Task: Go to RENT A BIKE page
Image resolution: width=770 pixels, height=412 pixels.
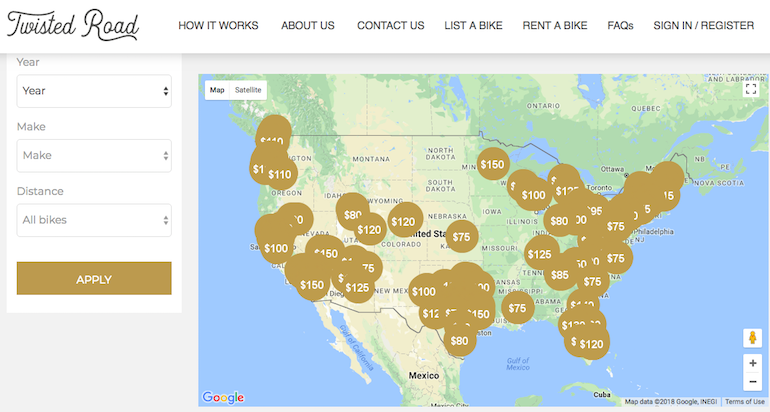Action: 555,25
